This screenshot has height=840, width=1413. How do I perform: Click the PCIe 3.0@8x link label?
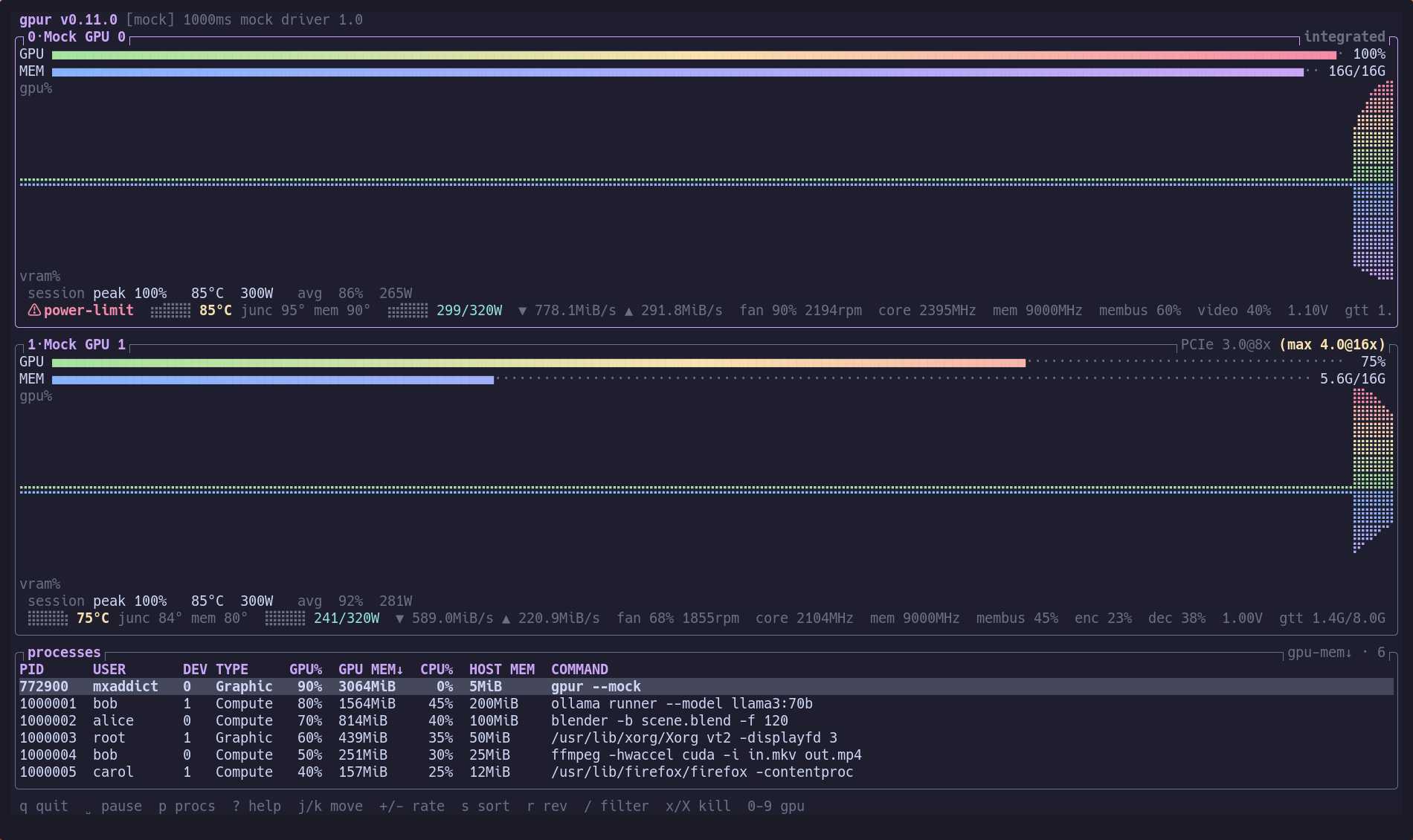click(x=1226, y=344)
